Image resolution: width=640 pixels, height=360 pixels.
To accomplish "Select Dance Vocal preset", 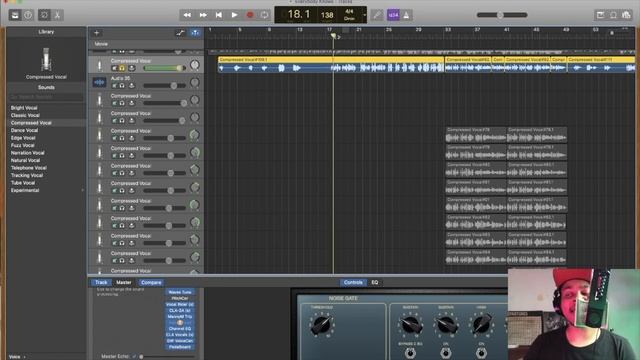I will click(x=24, y=130).
